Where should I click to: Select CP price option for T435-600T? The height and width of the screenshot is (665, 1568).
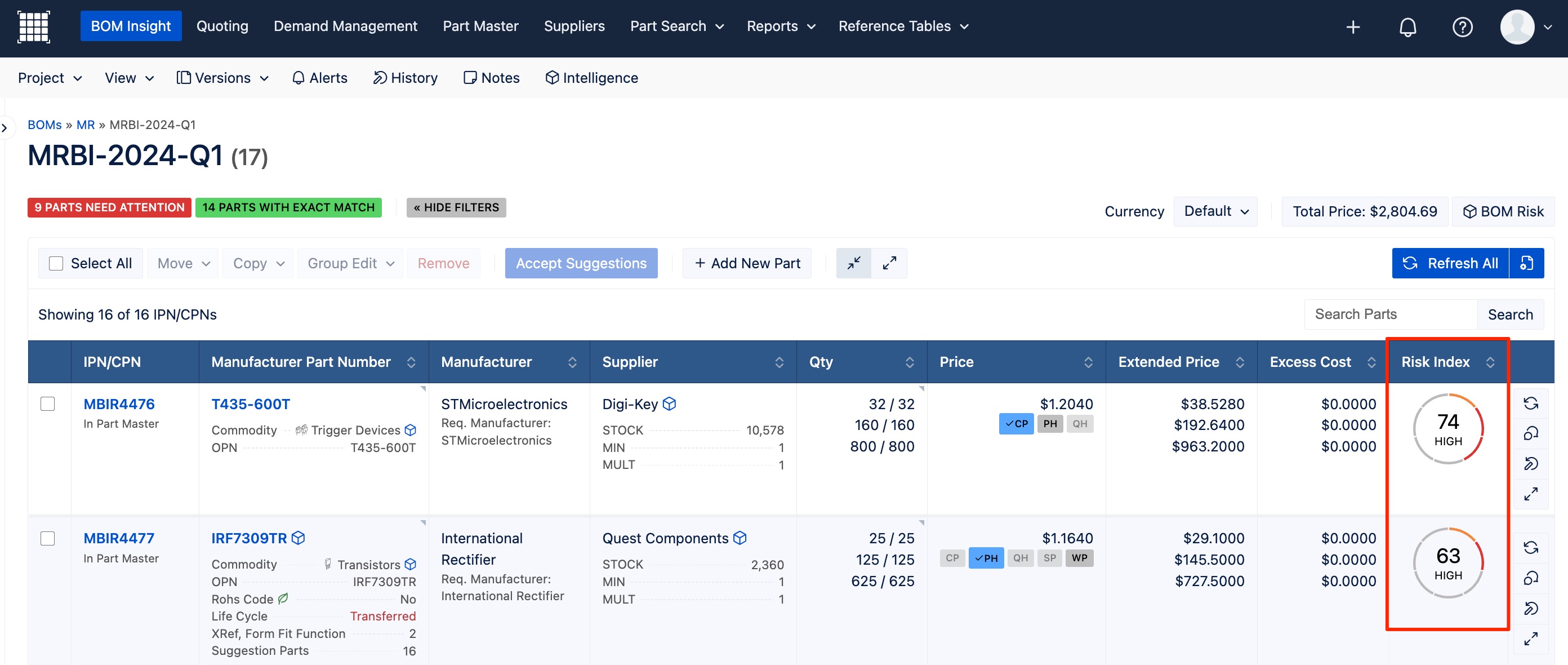click(1016, 424)
